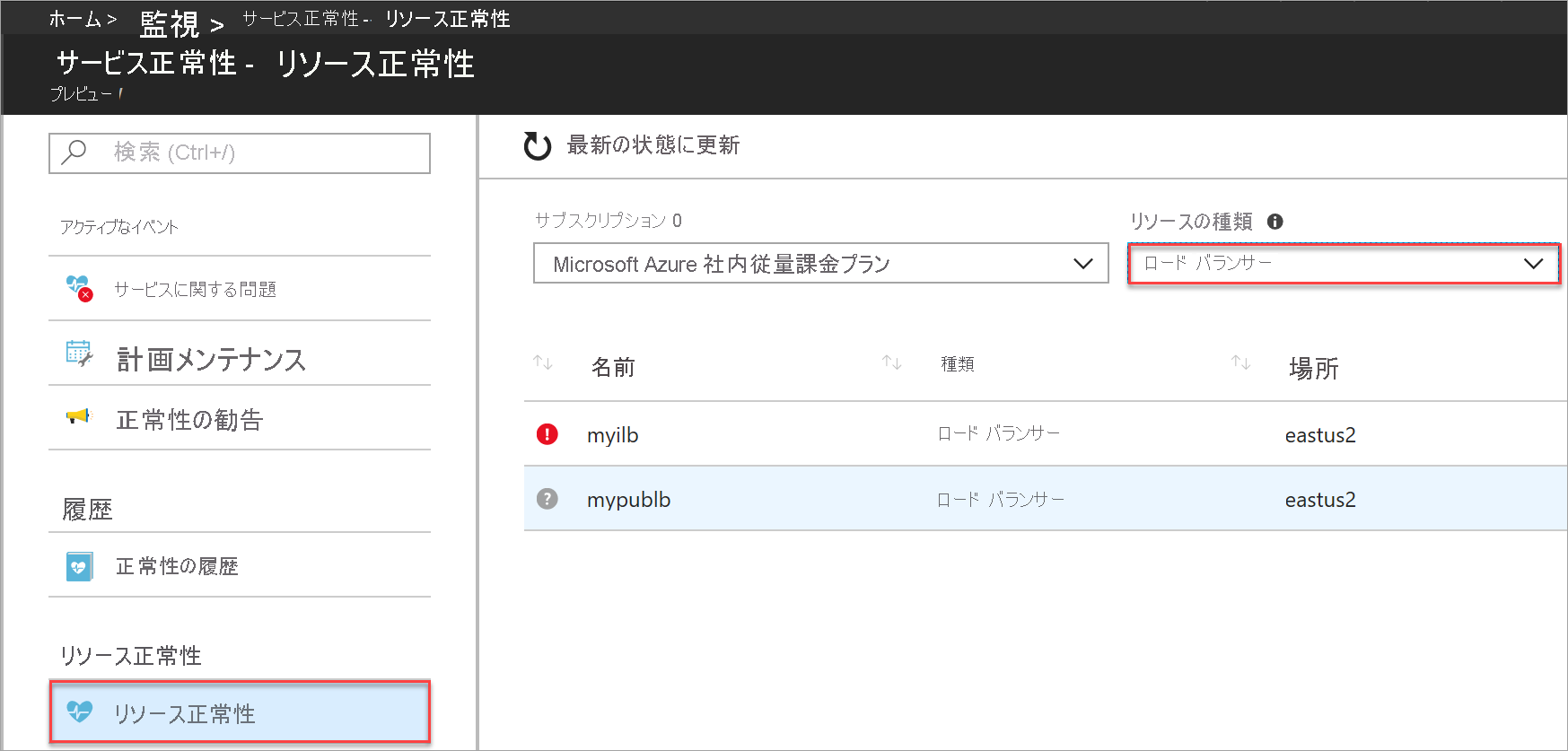Open 正常性の履歴 in the sidebar
Image resolution: width=1568 pixels, height=751 pixels.
(x=240, y=566)
